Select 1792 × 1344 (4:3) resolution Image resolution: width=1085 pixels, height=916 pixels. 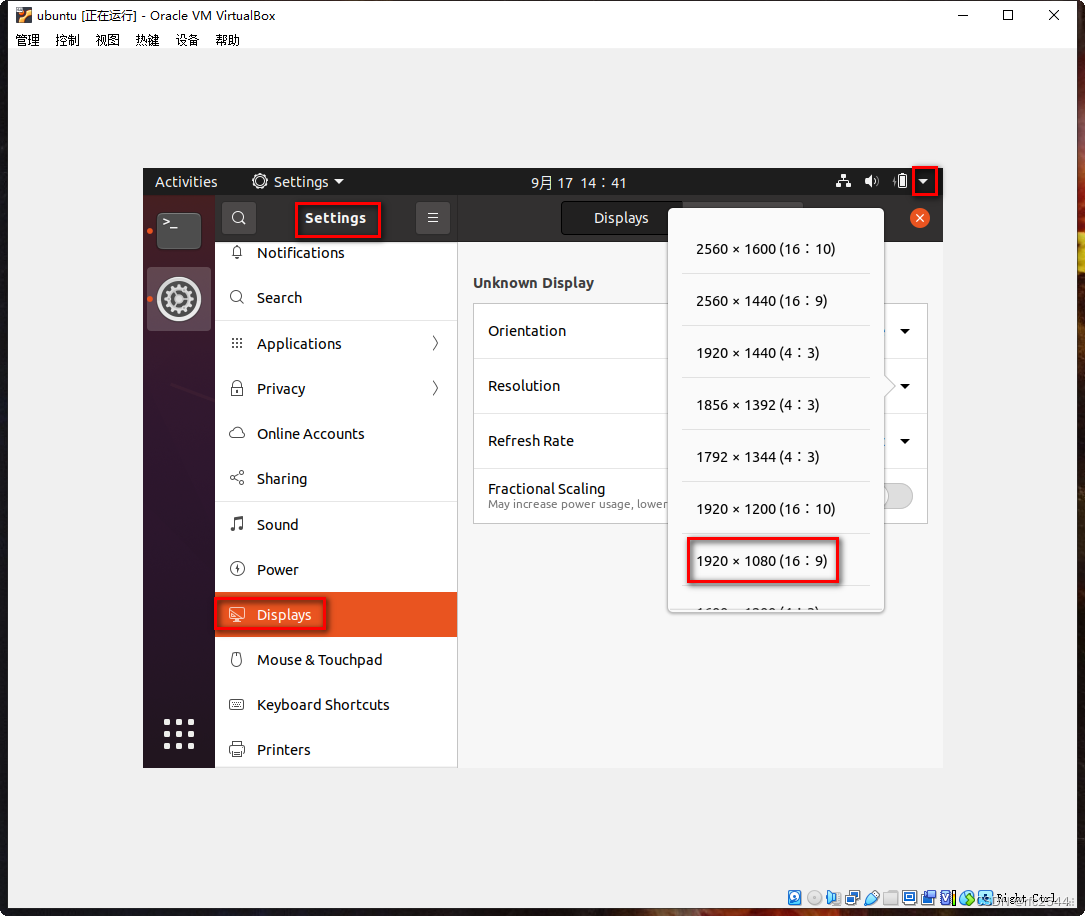(775, 456)
